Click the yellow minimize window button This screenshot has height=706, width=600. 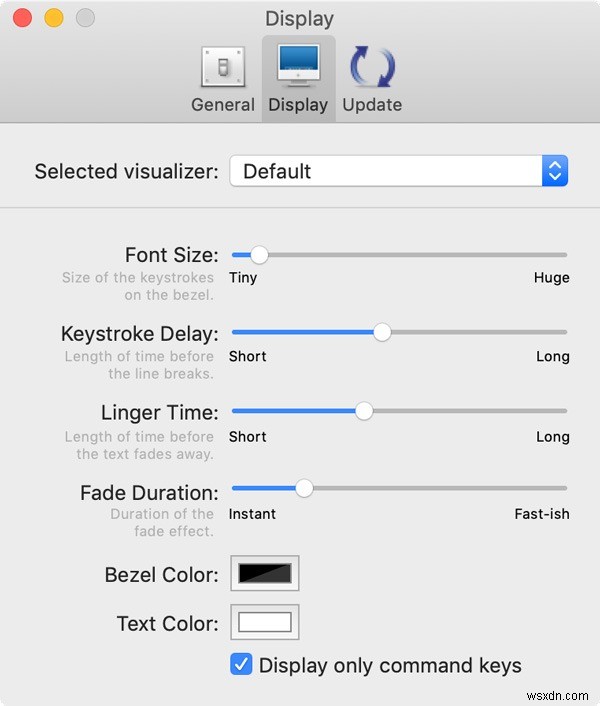(54, 18)
